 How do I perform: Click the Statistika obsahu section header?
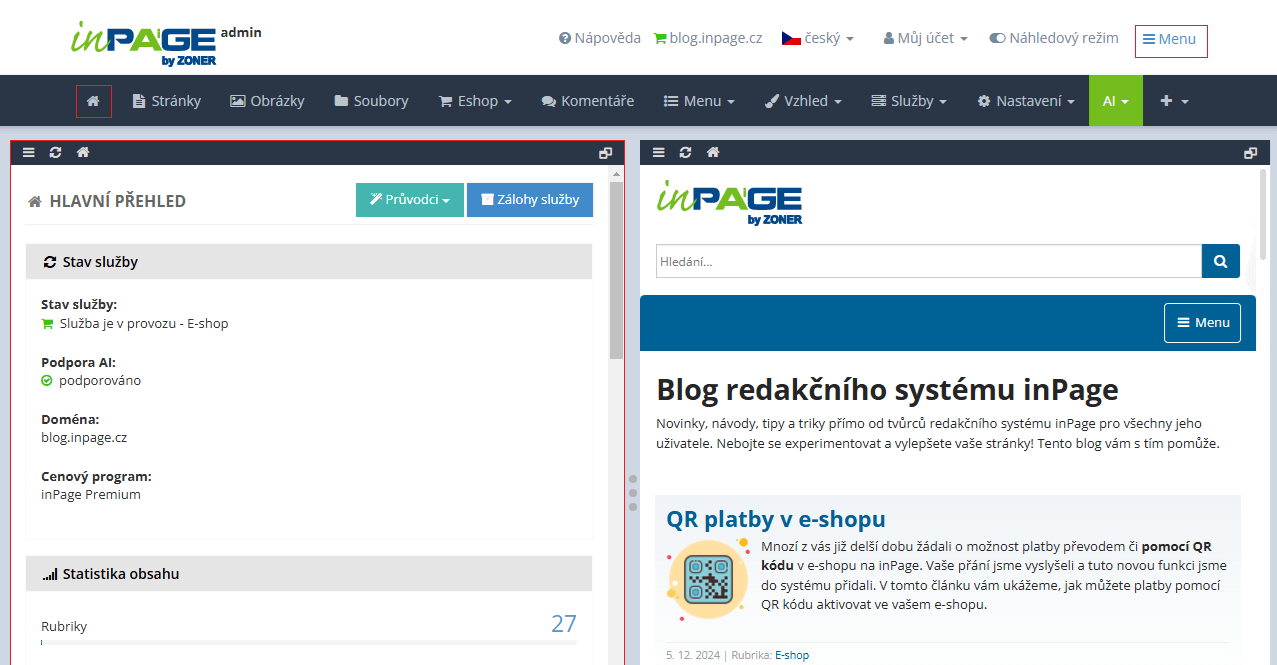309,574
